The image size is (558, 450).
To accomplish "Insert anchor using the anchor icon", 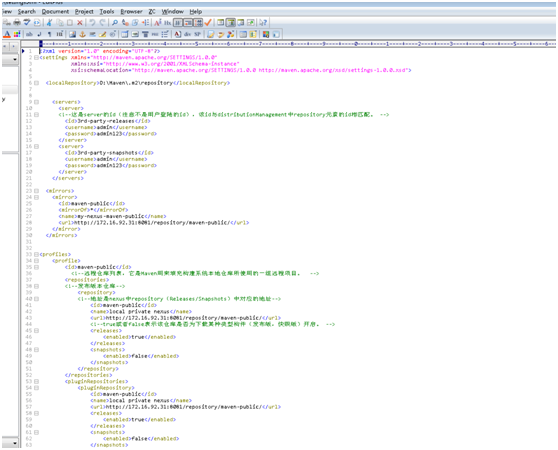I will pos(82,34).
